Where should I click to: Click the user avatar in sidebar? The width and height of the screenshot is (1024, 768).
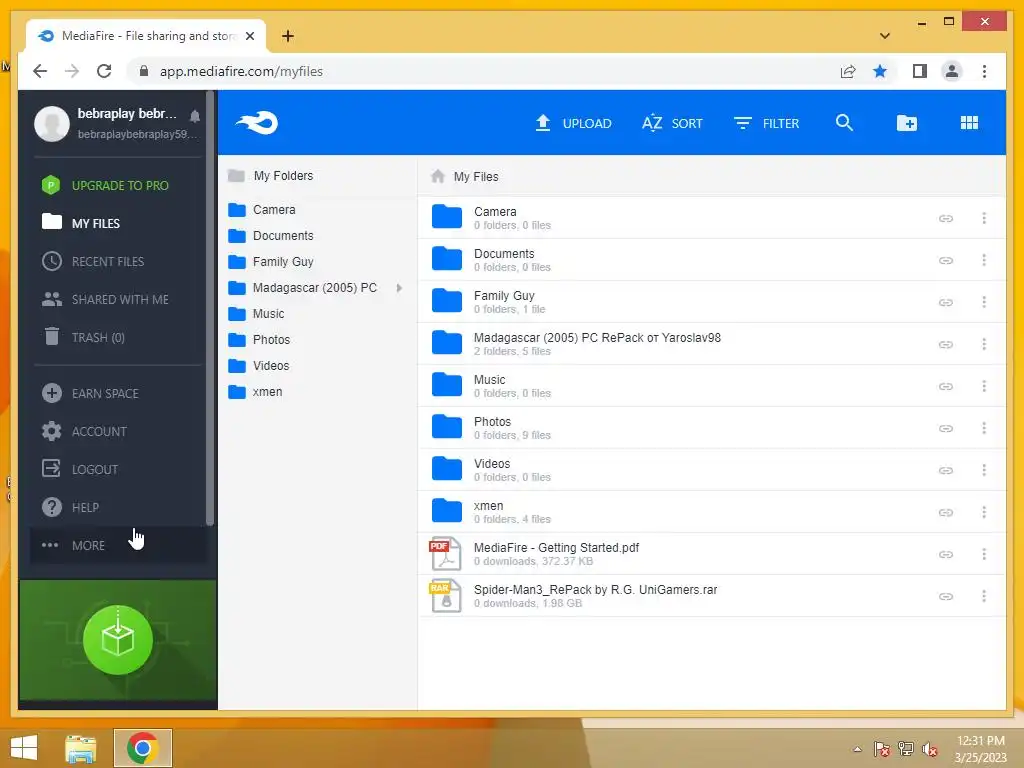click(x=52, y=123)
